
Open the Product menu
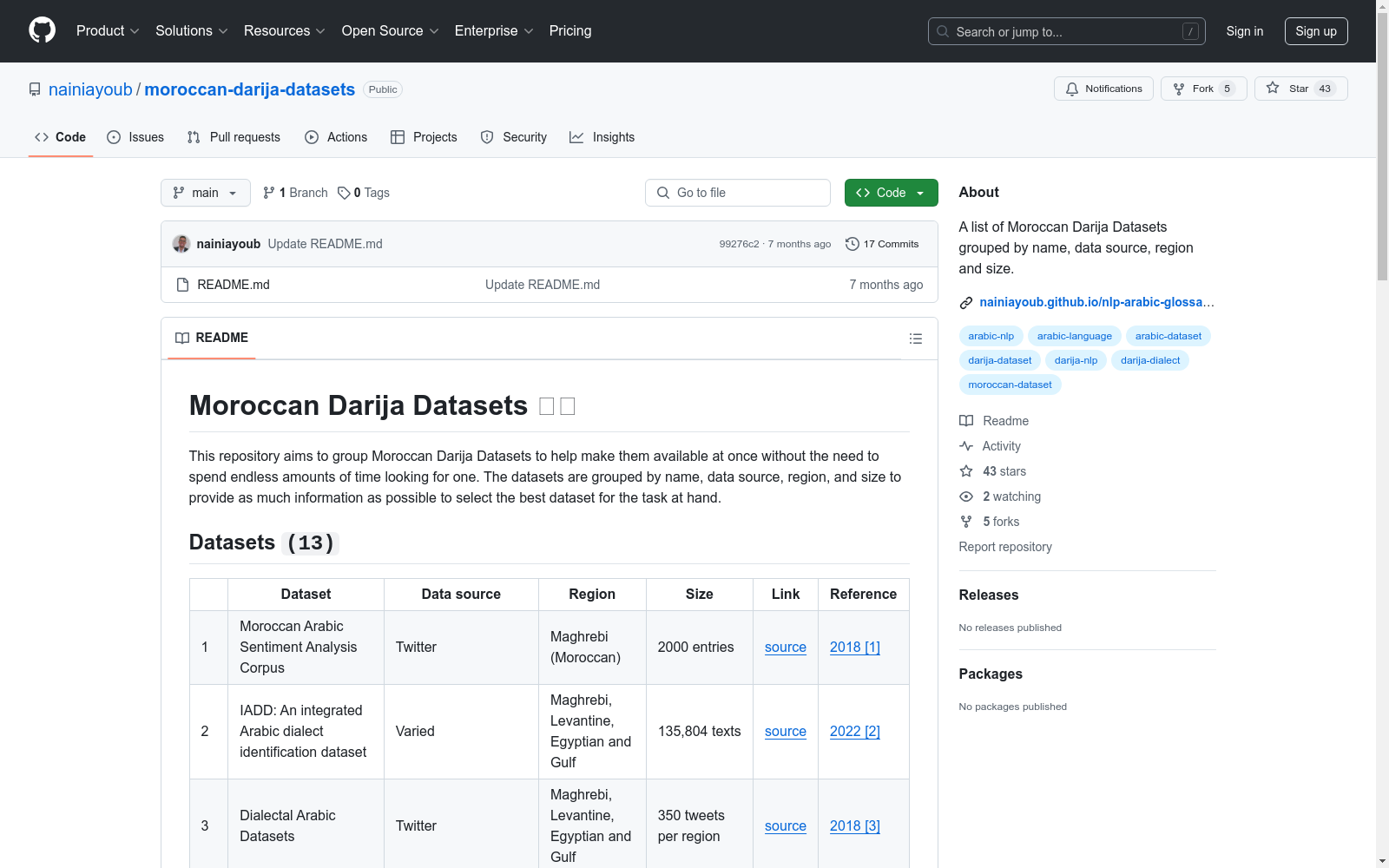(x=108, y=31)
